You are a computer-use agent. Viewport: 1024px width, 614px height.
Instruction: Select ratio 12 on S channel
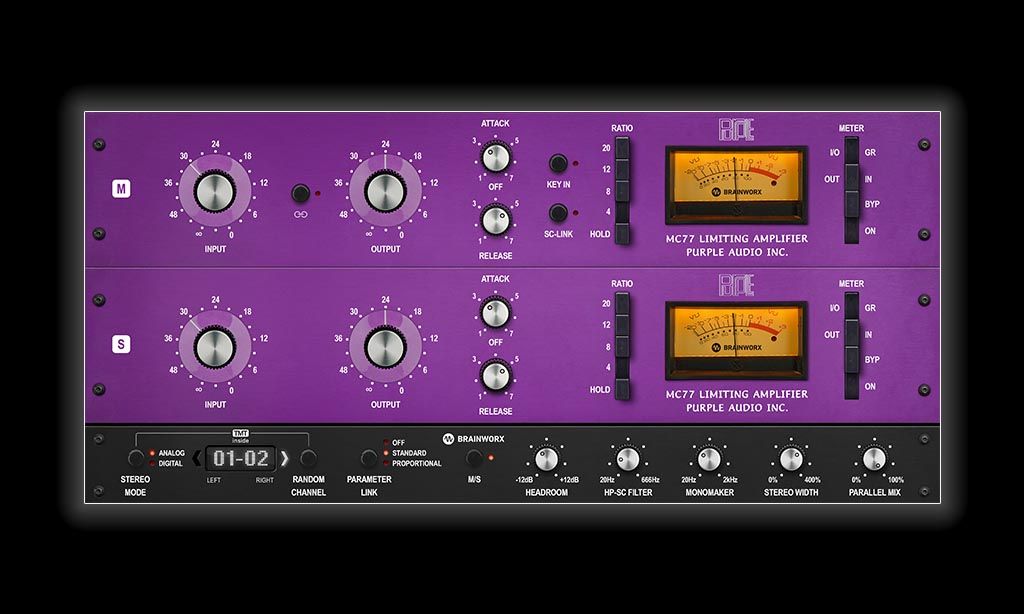622,325
